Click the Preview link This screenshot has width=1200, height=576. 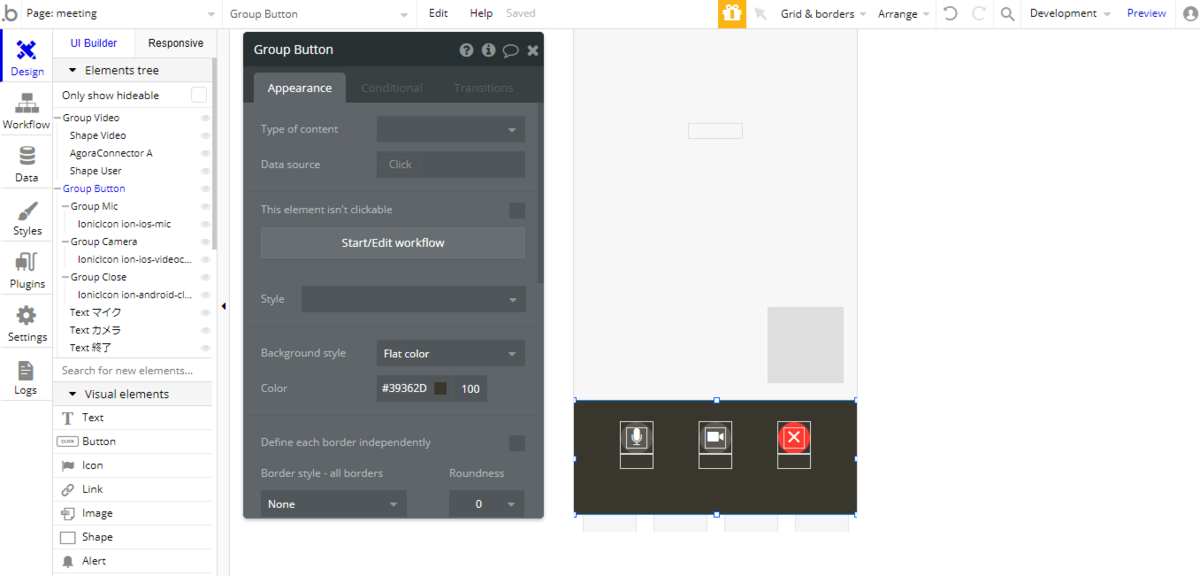click(x=1146, y=14)
